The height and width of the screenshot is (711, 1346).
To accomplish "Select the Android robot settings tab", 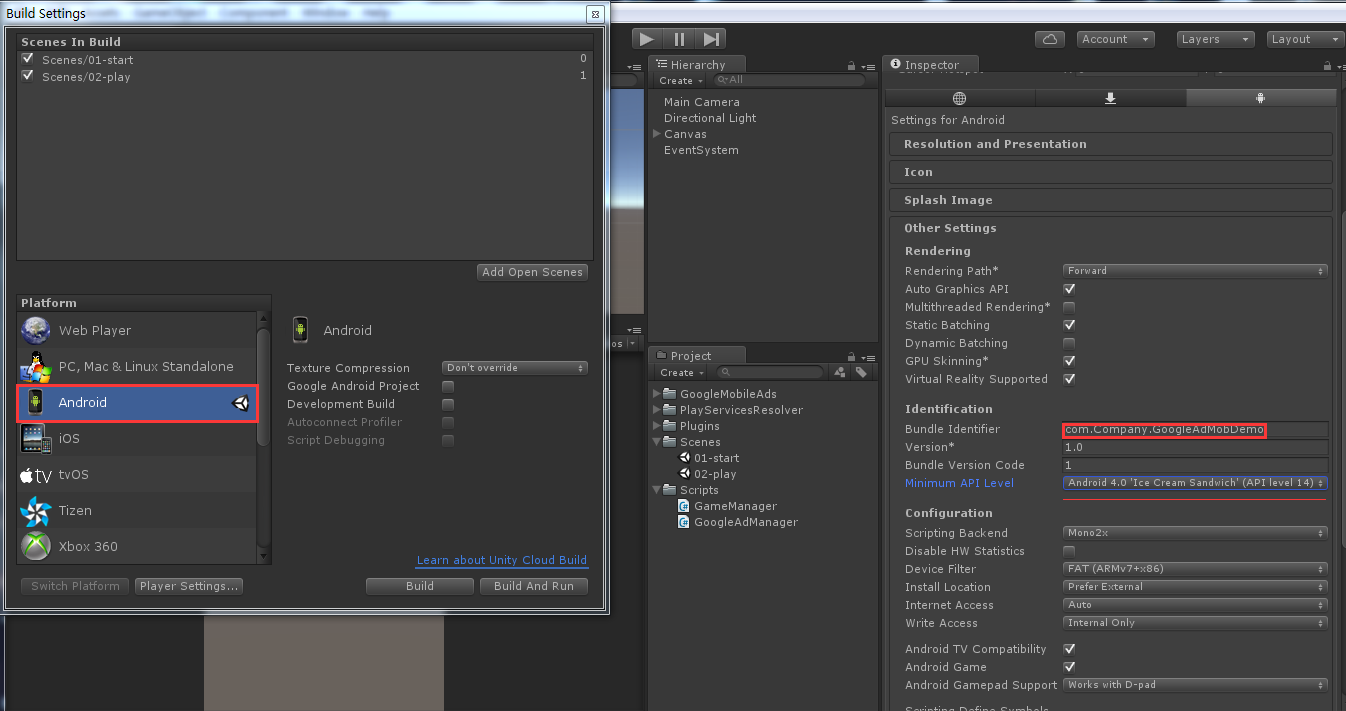I will (1261, 98).
